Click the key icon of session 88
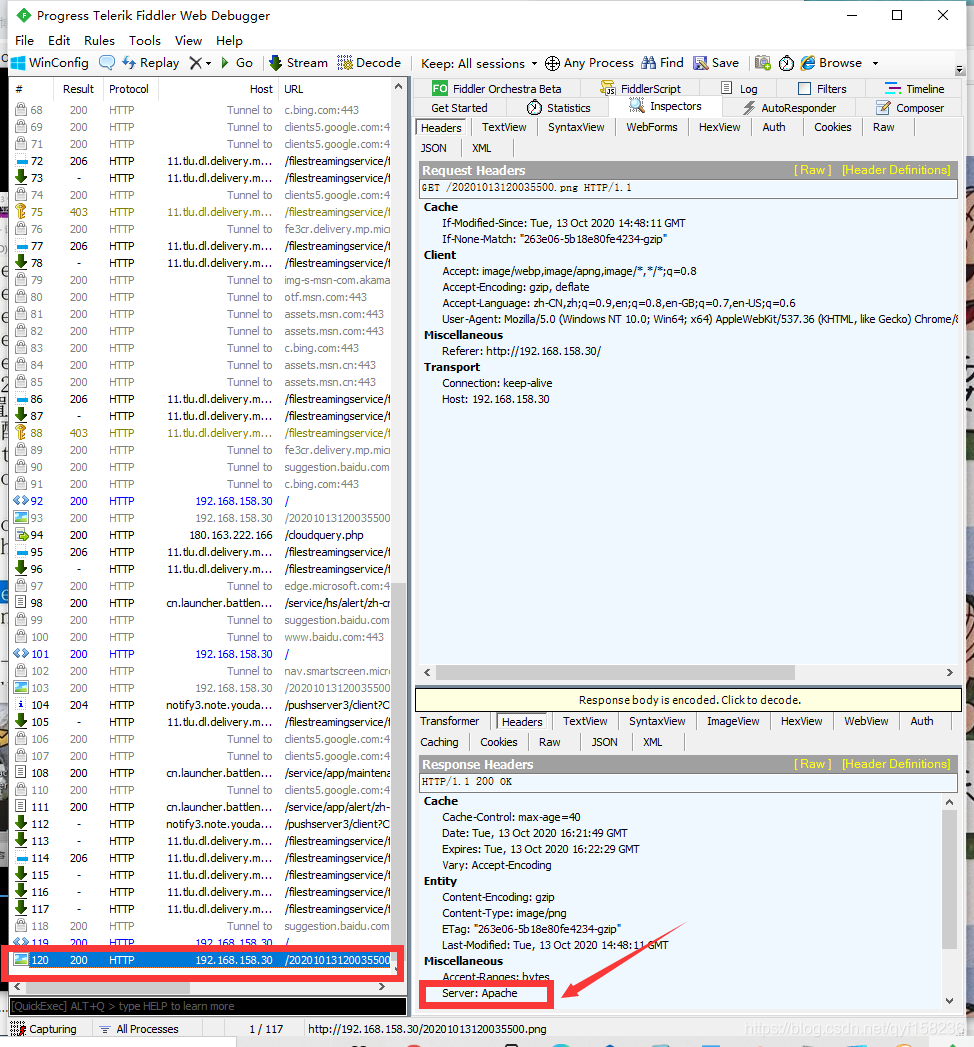974x1047 pixels. tap(21, 433)
